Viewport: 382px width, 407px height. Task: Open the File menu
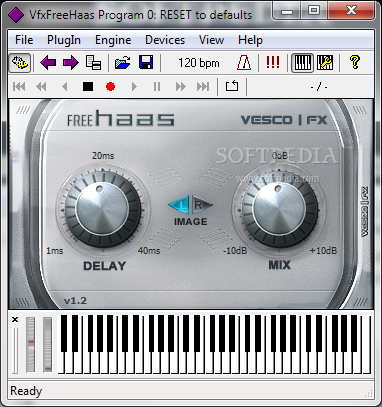[24, 40]
